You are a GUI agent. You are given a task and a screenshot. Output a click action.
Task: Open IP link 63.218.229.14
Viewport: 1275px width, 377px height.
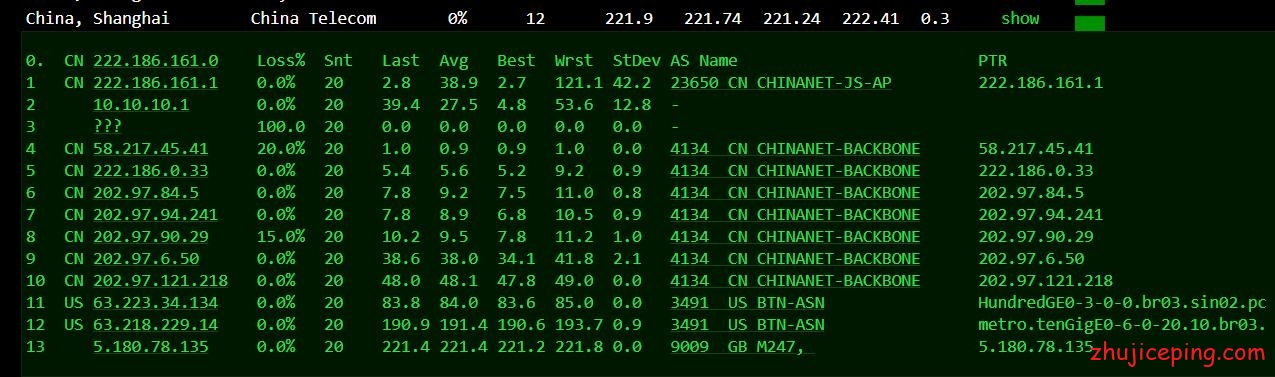[155, 325]
